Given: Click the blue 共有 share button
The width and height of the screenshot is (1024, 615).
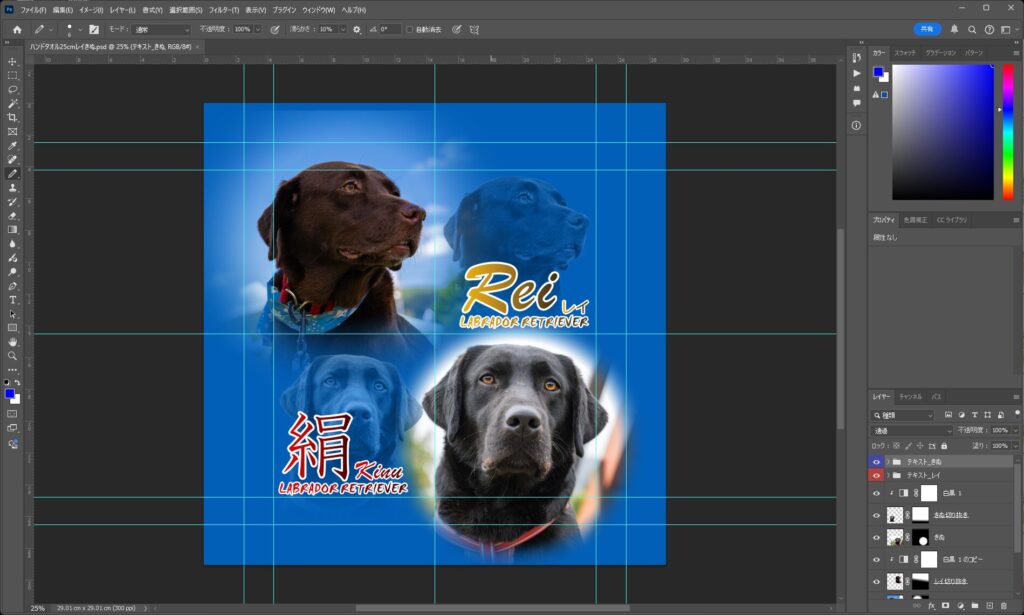Looking at the screenshot, I should 927,30.
